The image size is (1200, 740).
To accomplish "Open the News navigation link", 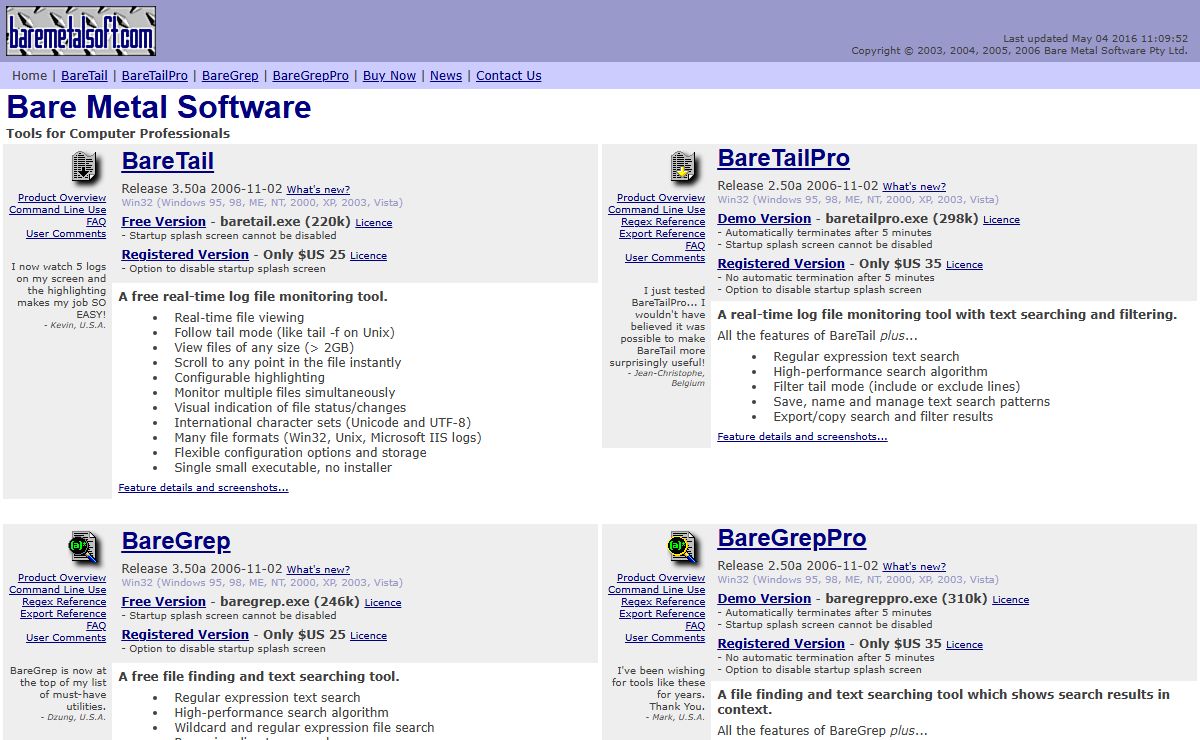I will 446,76.
